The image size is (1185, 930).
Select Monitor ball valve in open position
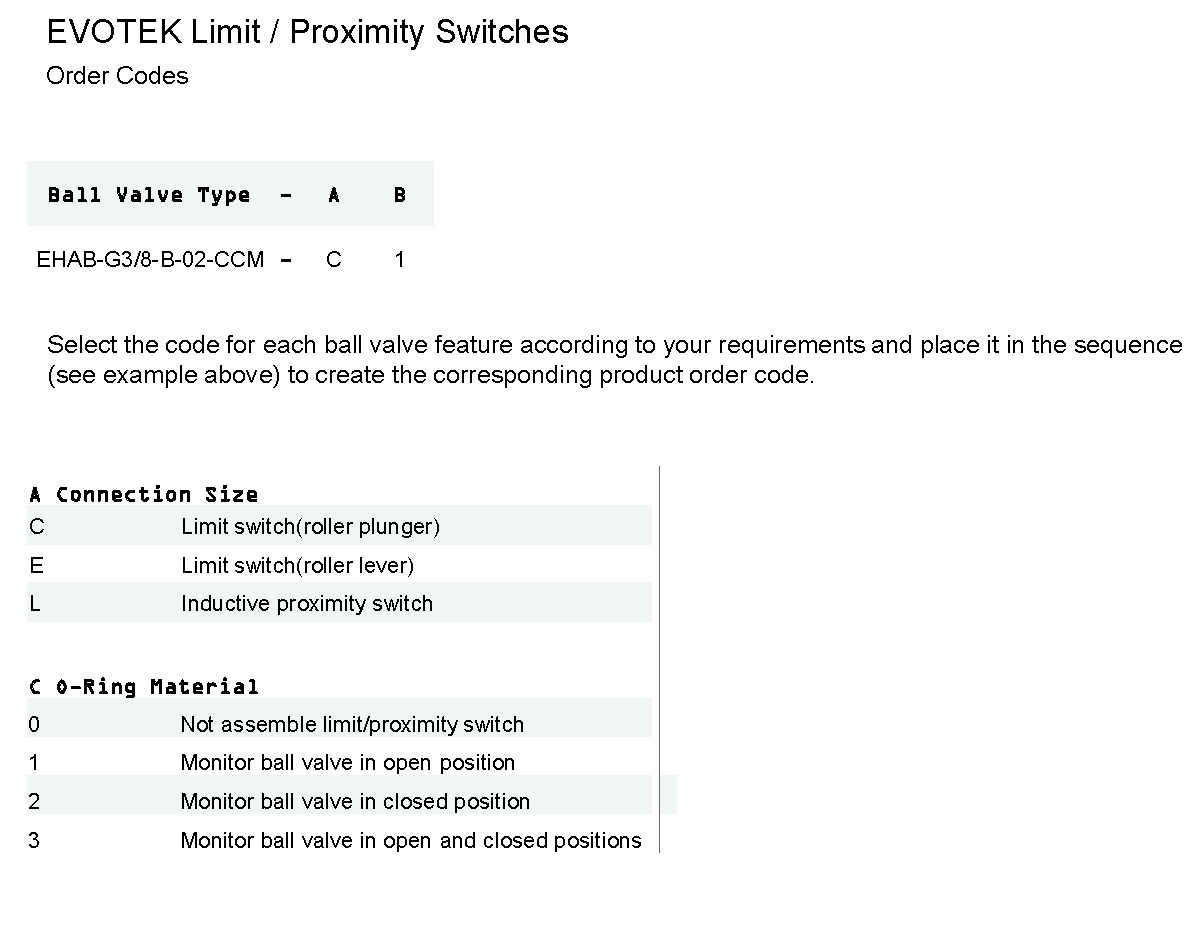[347, 762]
